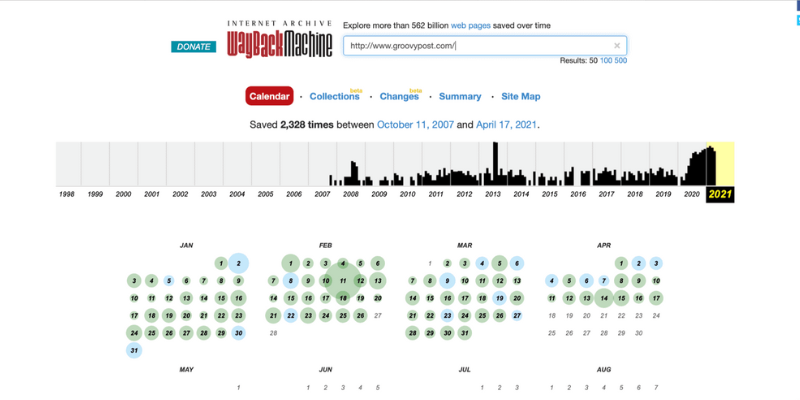Viewport: 800px width, 400px height.
Task: Show 500 results
Action: pos(621,61)
